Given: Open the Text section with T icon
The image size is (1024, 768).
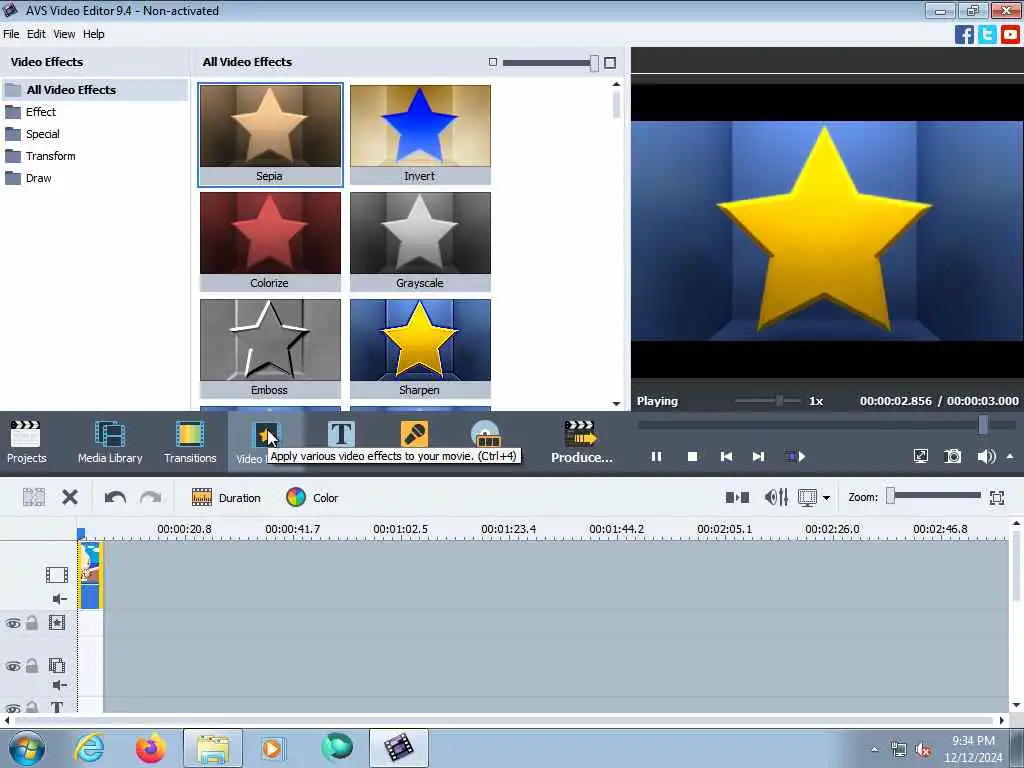Looking at the screenshot, I should (341, 434).
